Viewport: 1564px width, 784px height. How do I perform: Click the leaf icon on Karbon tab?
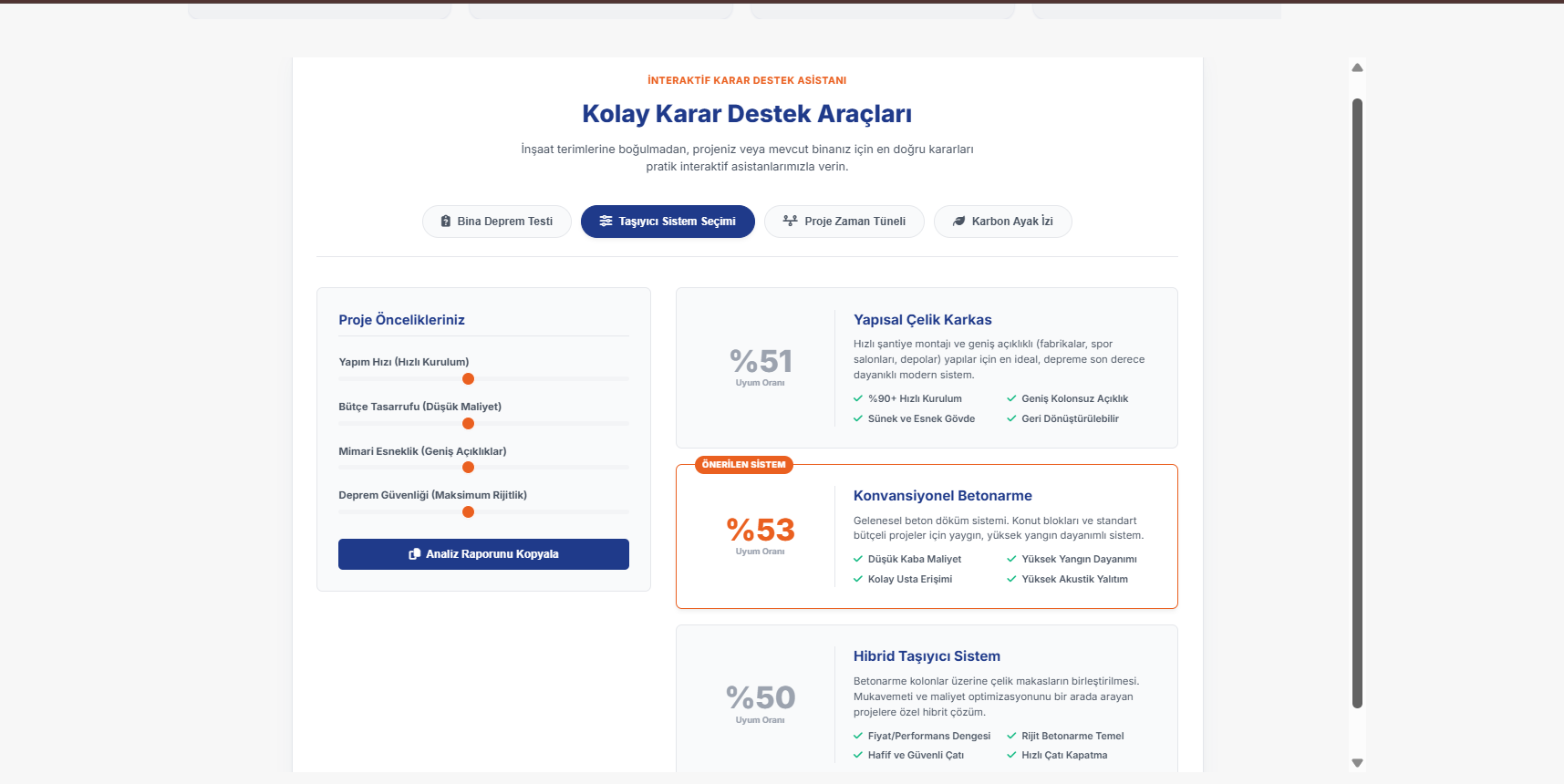point(959,222)
